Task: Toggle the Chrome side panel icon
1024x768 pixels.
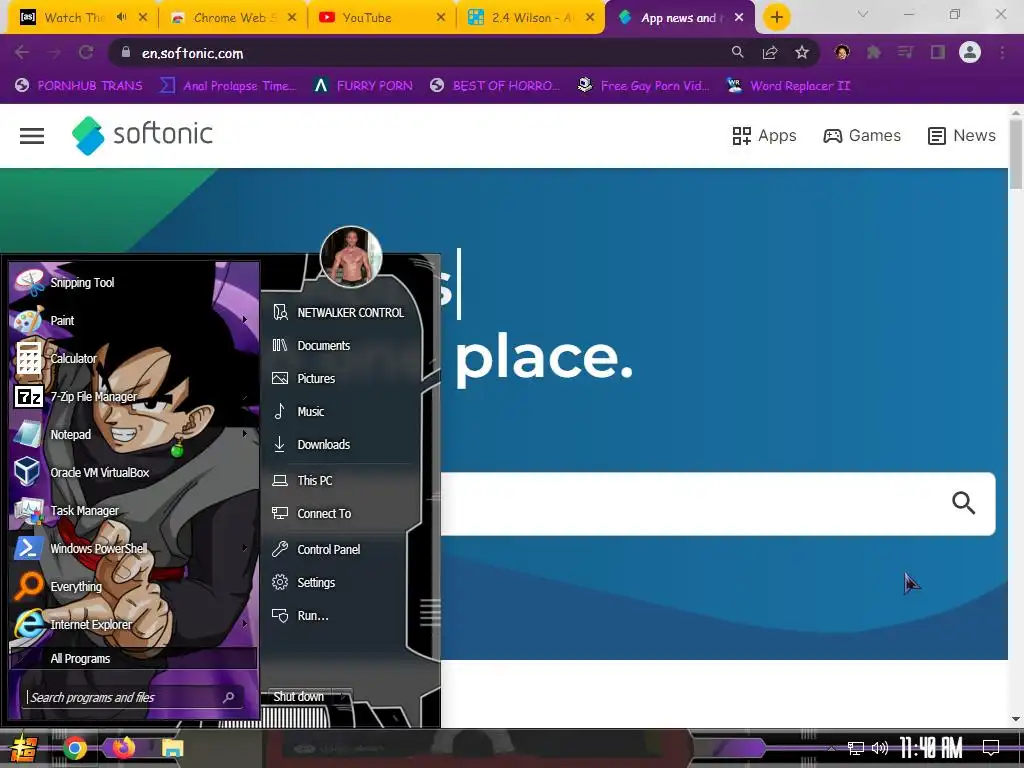Action: click(x=938, y=52)
